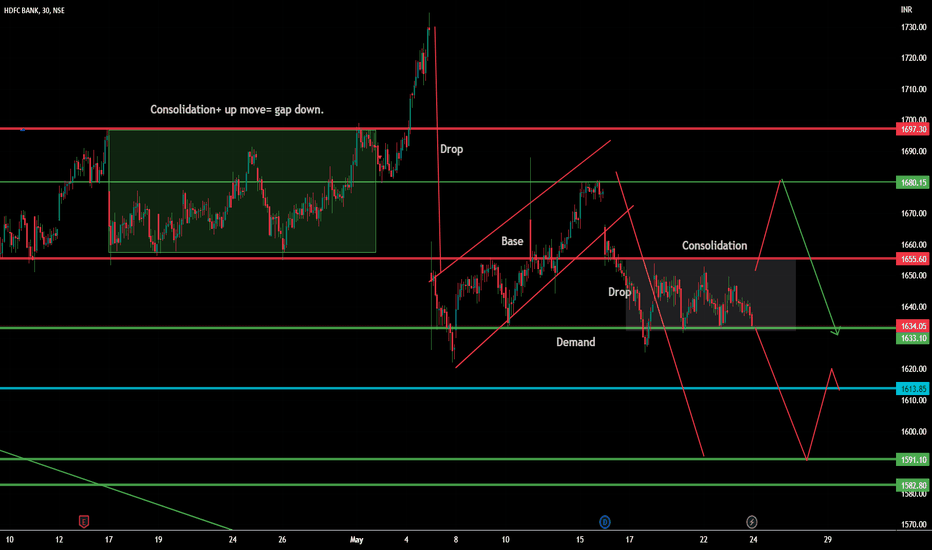Click the 1720.00 price scale tick

[x=914, y=58]
